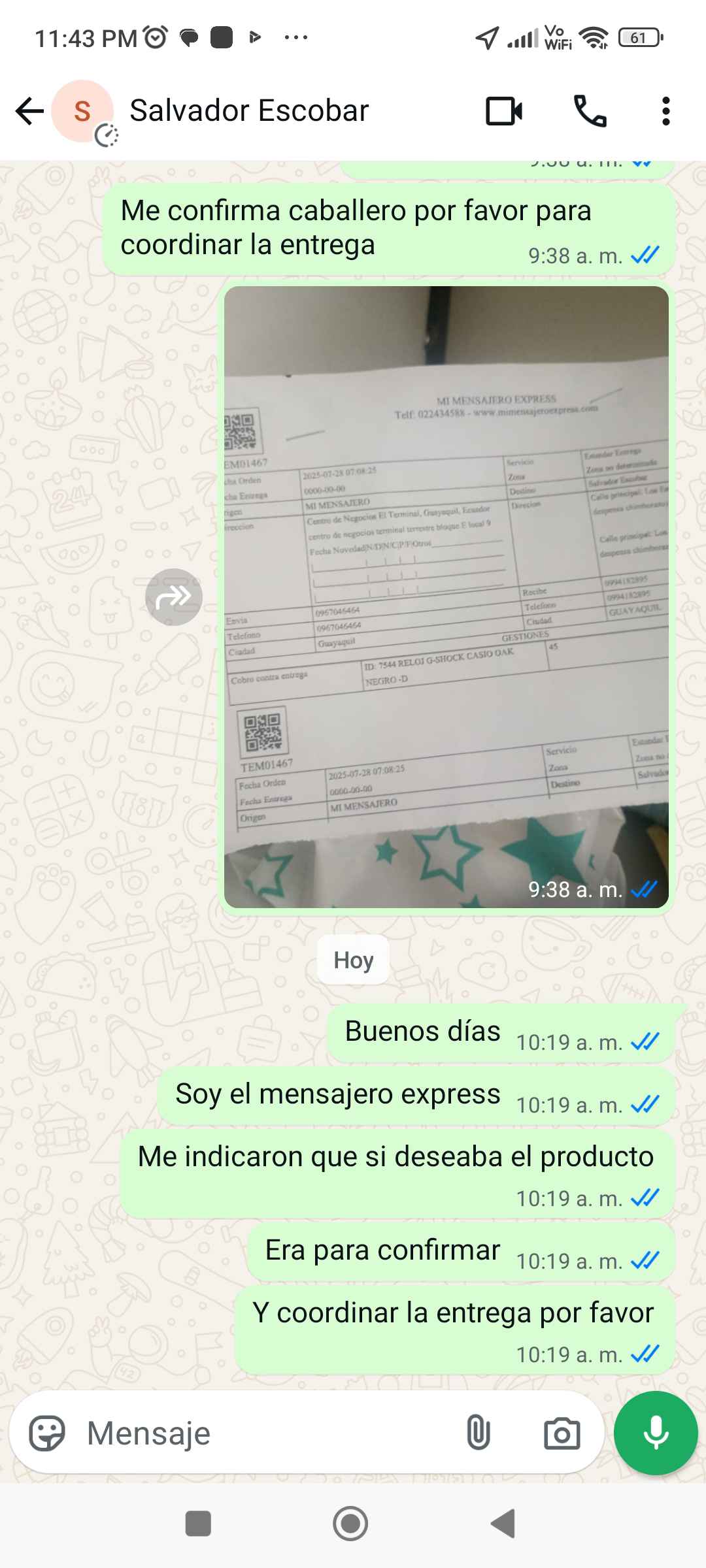This screenshot has height=1568, width=706.
Task: Tap the Android back triangle button
Action: pos(503,1524)
